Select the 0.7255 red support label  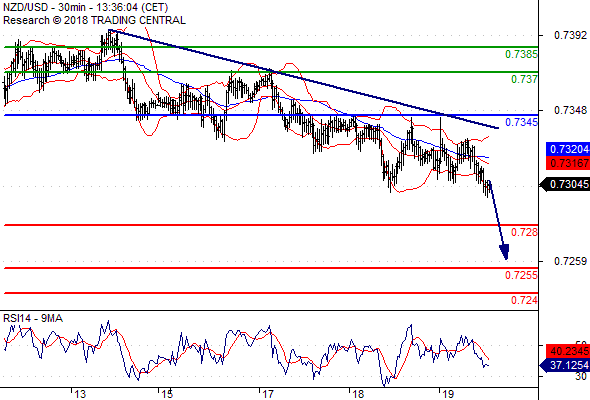click(521, 275)
